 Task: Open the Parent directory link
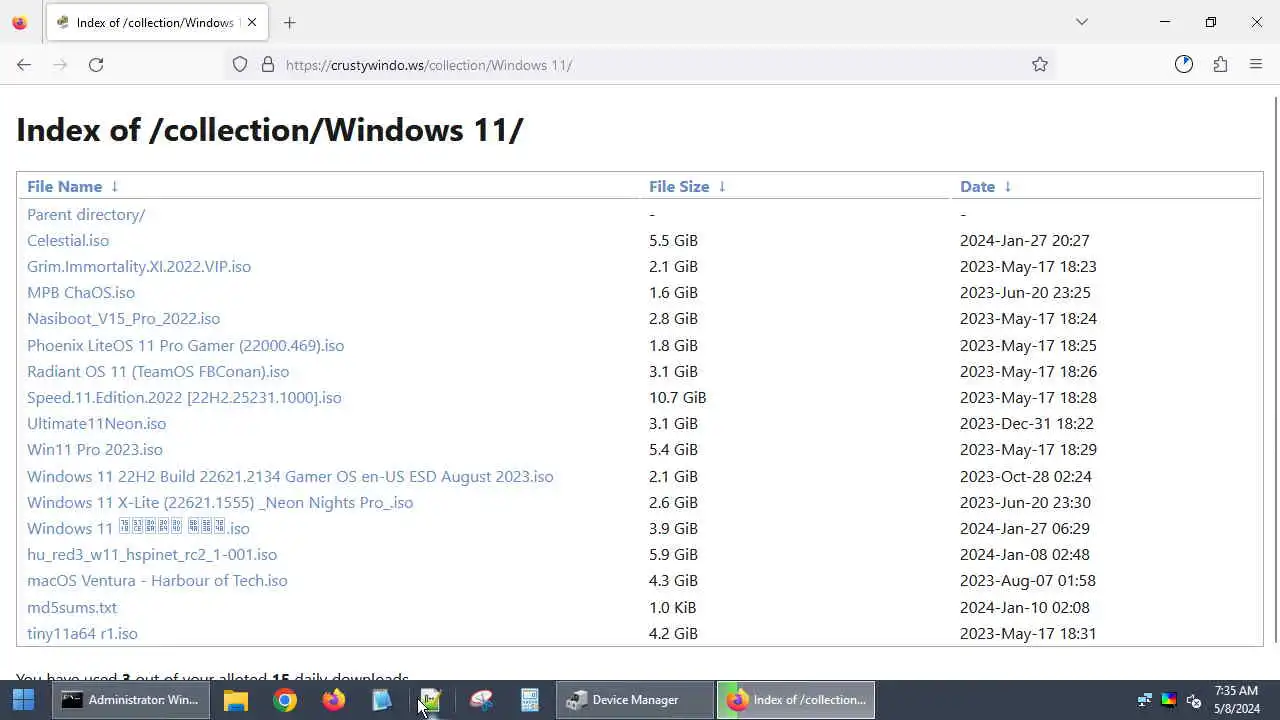point(86,214)
